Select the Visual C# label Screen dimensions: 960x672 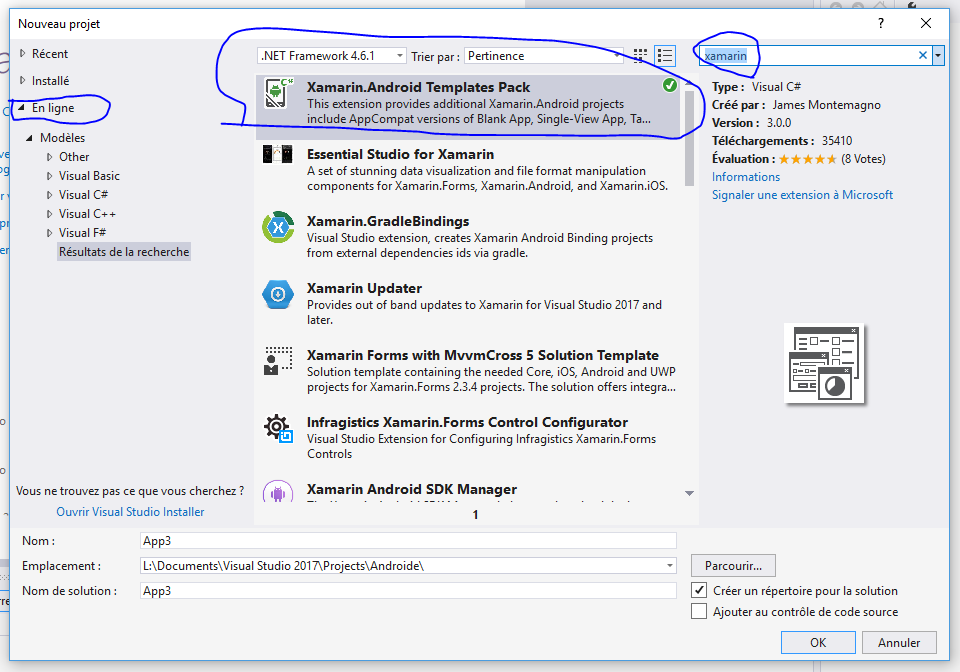point(83,195)
